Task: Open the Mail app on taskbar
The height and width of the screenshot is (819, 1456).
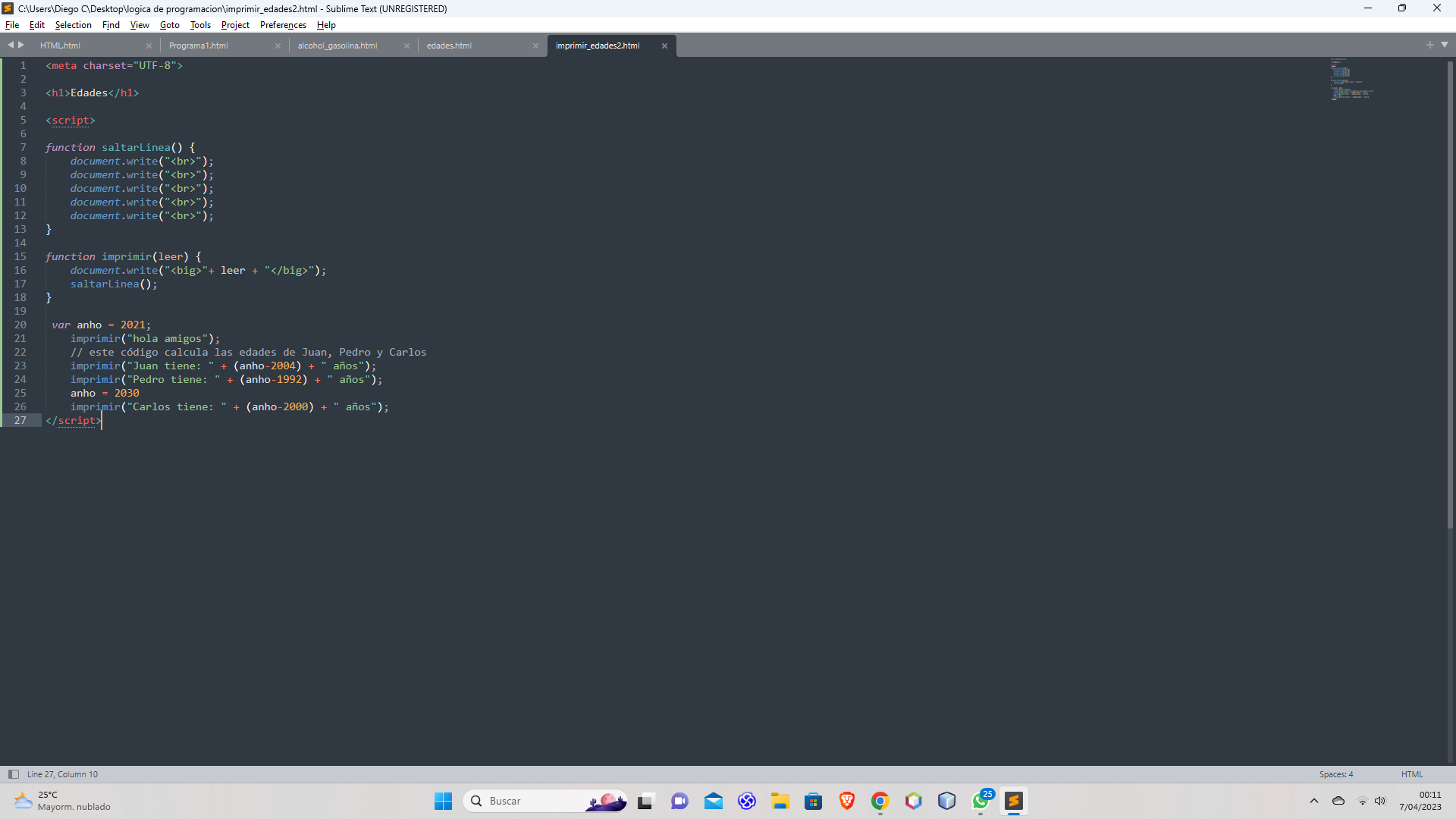Action: 713,801
